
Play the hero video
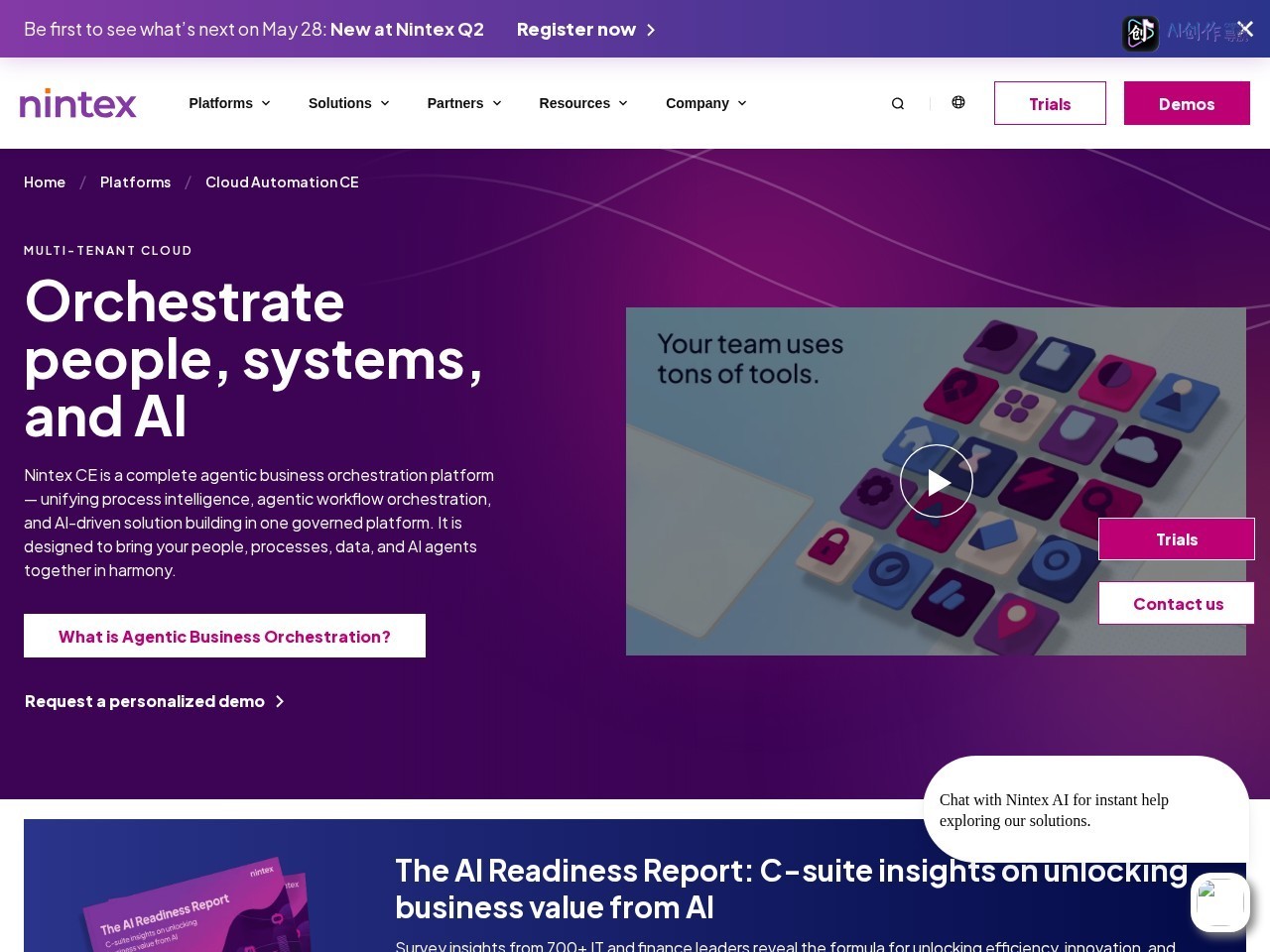tap(937, 481)
